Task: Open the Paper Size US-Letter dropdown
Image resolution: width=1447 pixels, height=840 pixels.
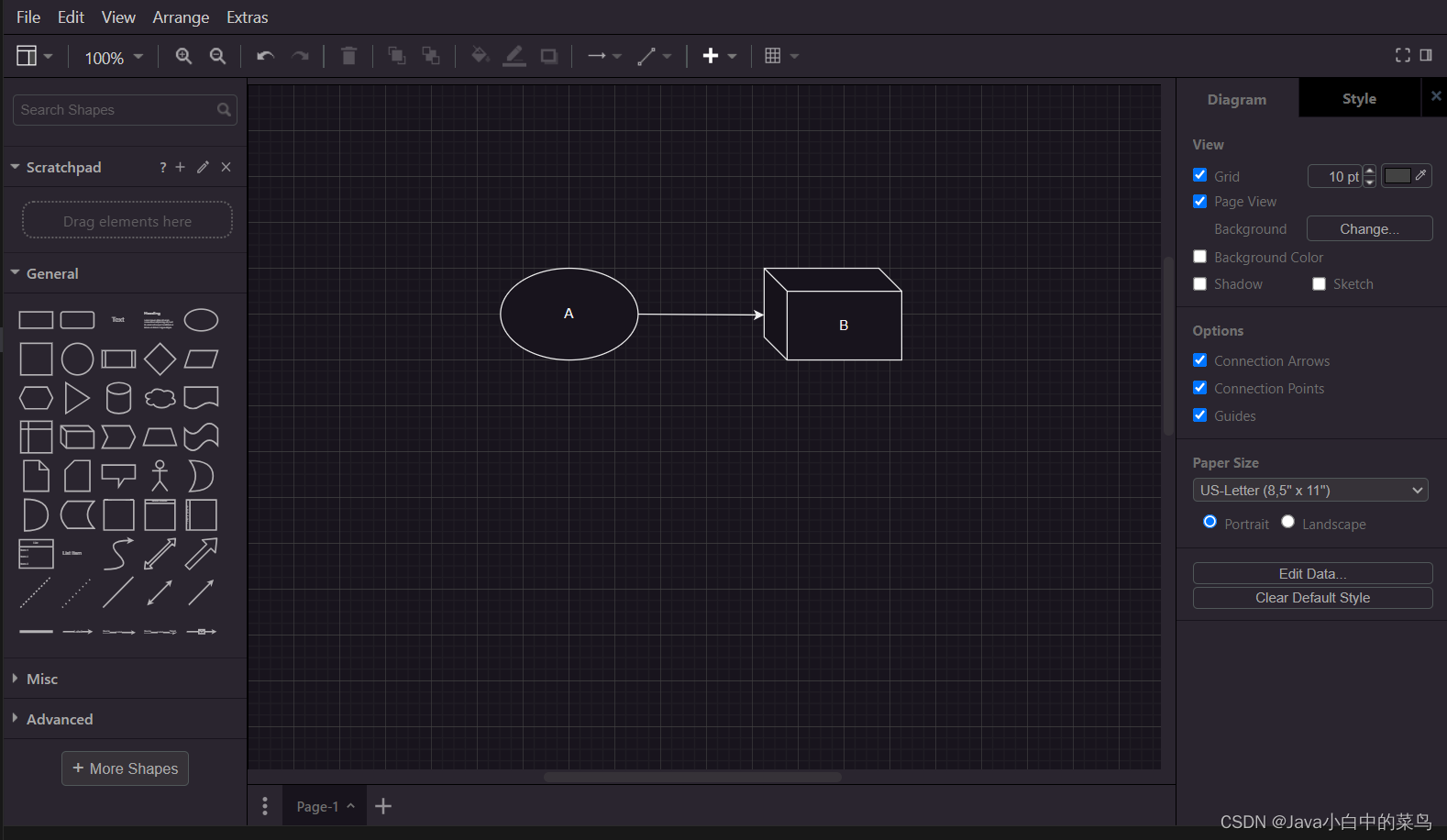Action: click(x=1310, y=490)
